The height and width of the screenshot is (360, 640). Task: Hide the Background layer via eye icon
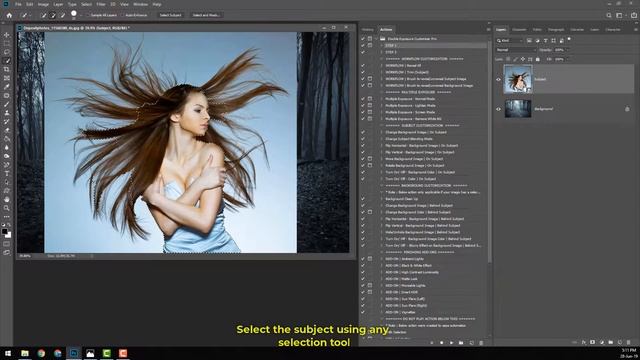coord(498,109)
